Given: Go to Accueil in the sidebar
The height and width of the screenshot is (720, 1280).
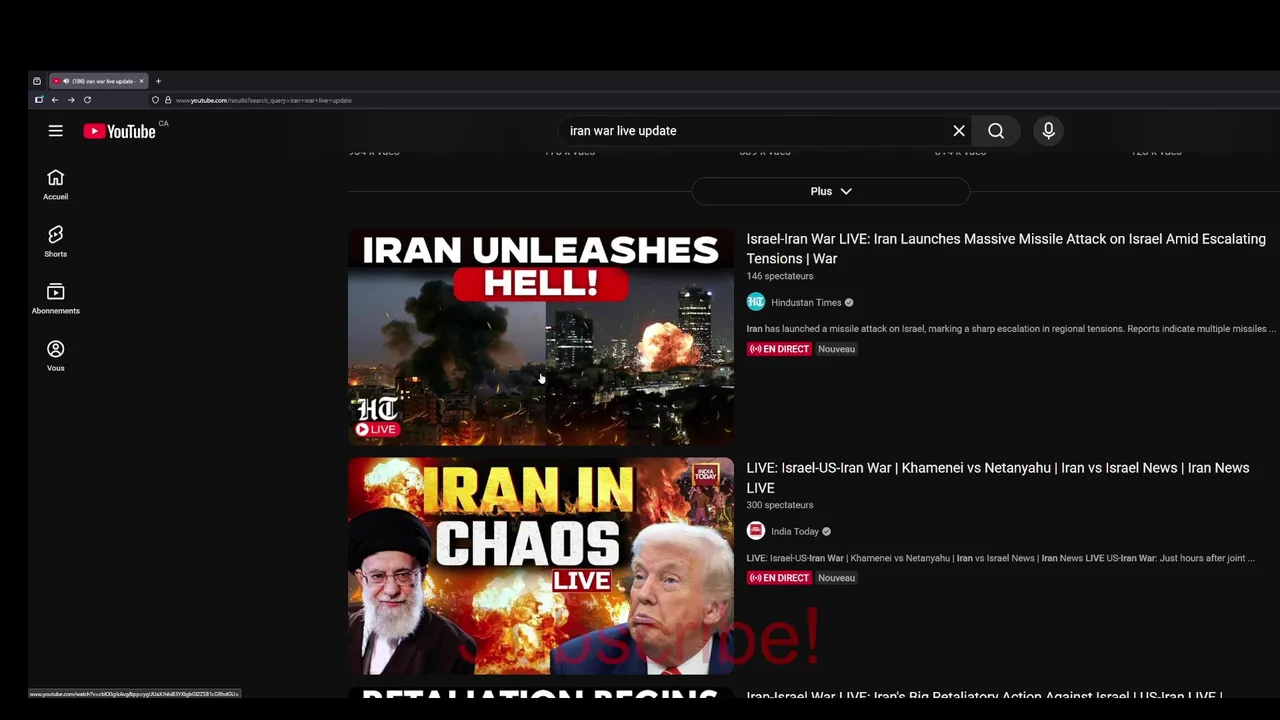Looking at the screenshot, I should 55,185.
